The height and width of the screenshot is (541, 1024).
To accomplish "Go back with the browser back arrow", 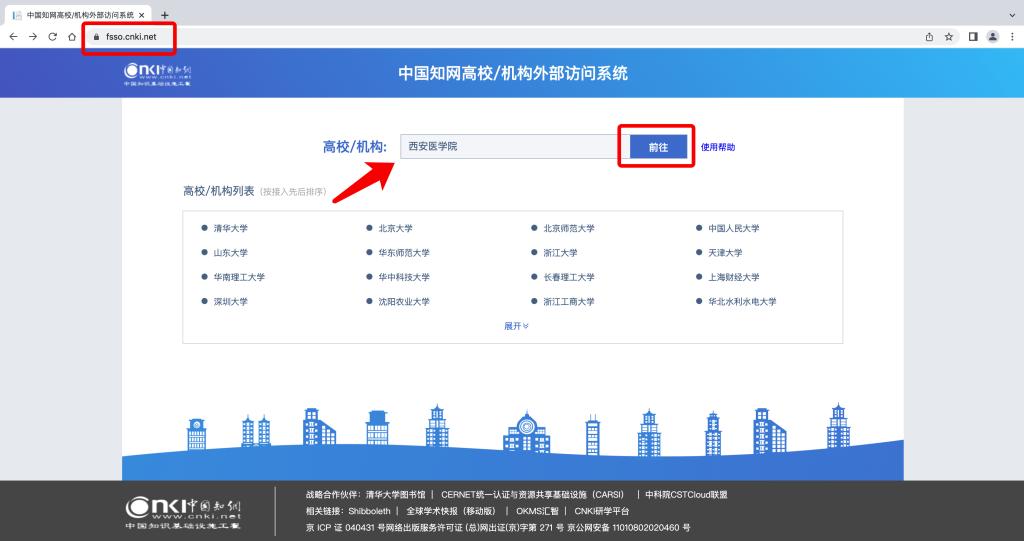I will click(13, 37).
